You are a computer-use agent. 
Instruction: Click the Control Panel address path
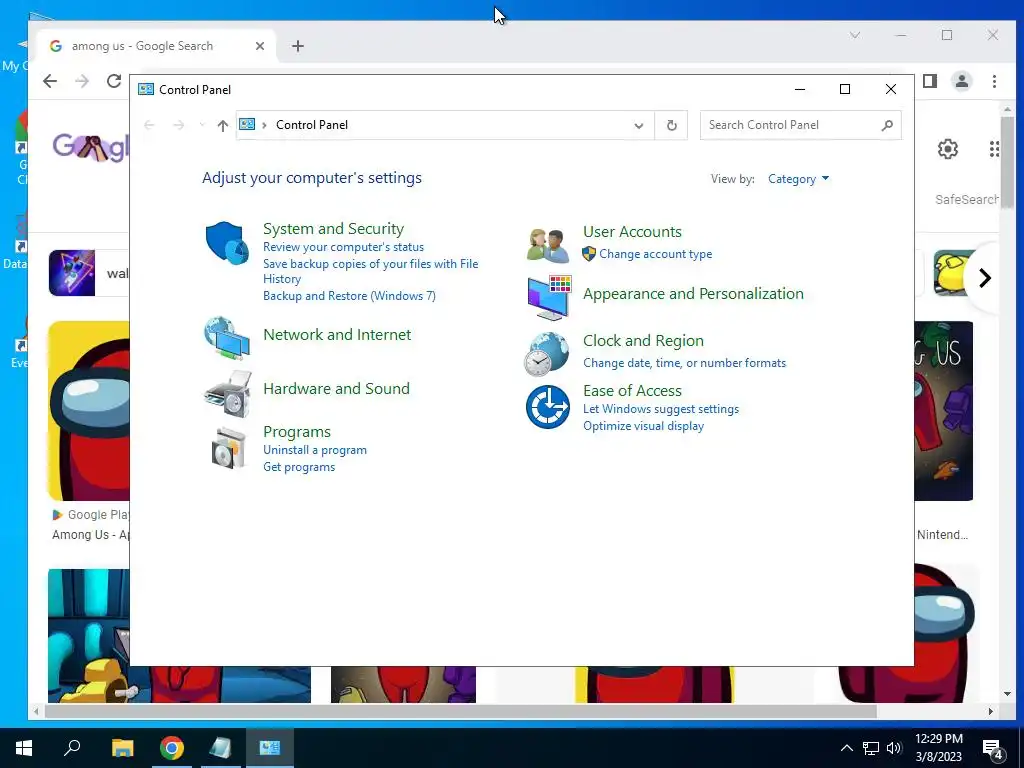point(312,125)
